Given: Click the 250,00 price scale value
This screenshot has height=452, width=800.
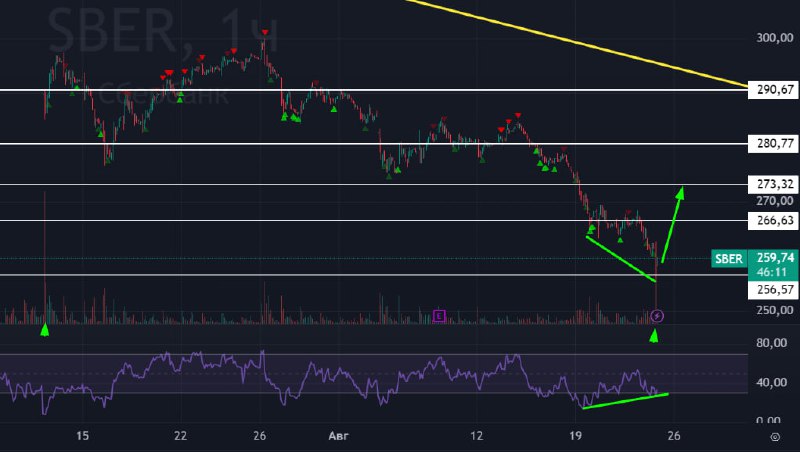Looking at the screenshot, I should [x=774, y=310].
